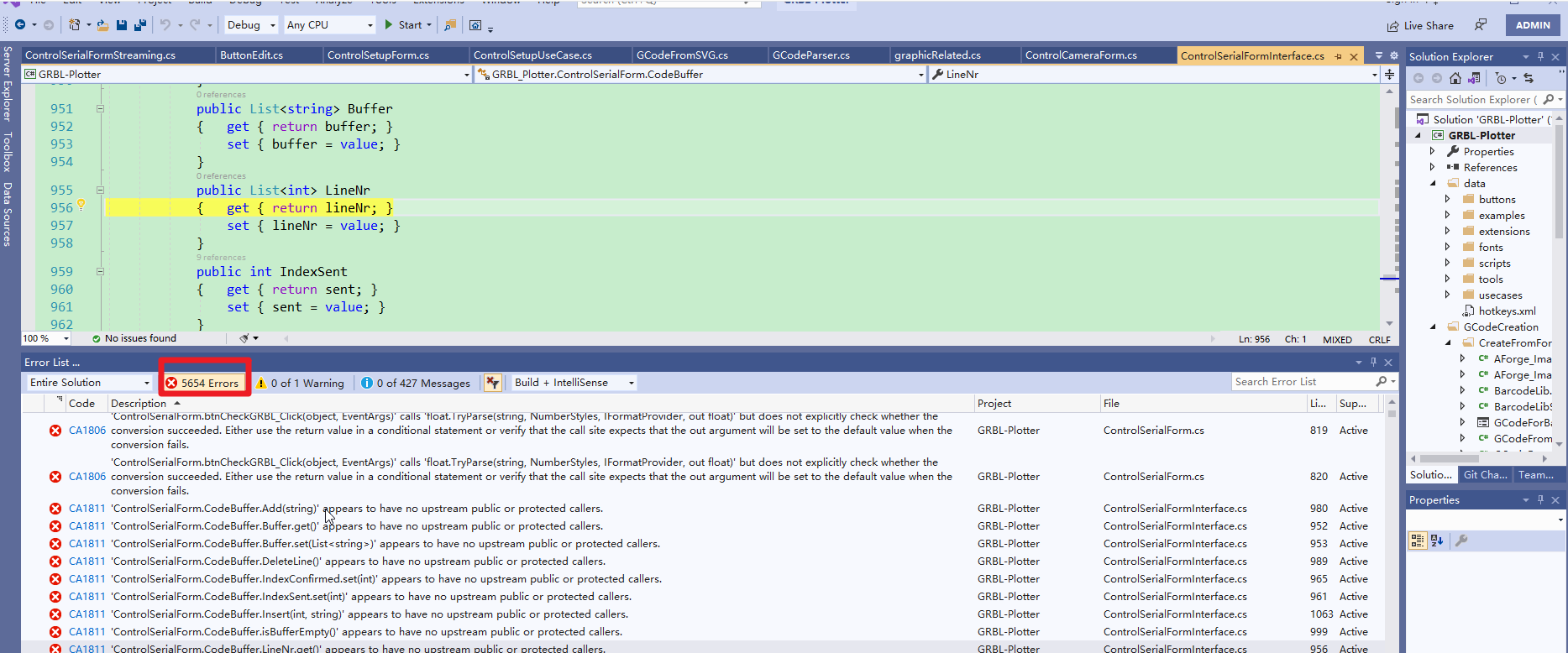Click Sync with Active Document icon
The image size is (1568, 653).
pyautogui.click(x=1529, y=78)
